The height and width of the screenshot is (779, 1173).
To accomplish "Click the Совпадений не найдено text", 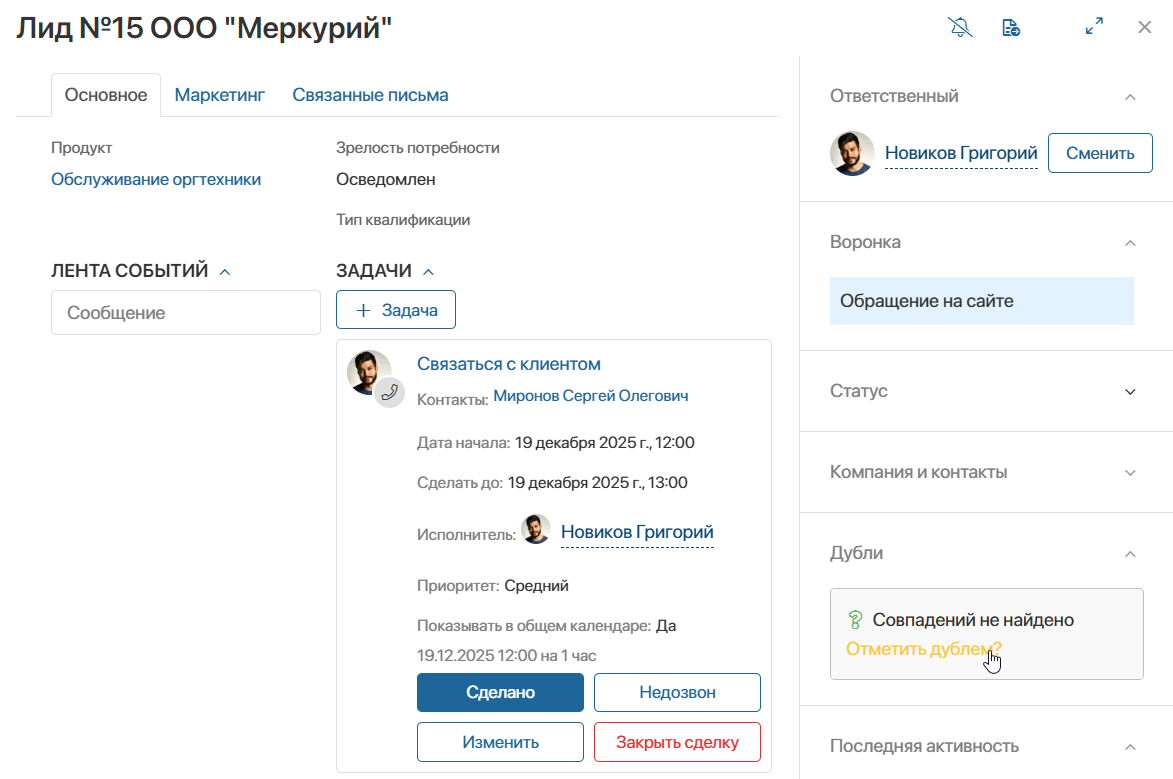I will pyautogui.click(x=973, y=620).
